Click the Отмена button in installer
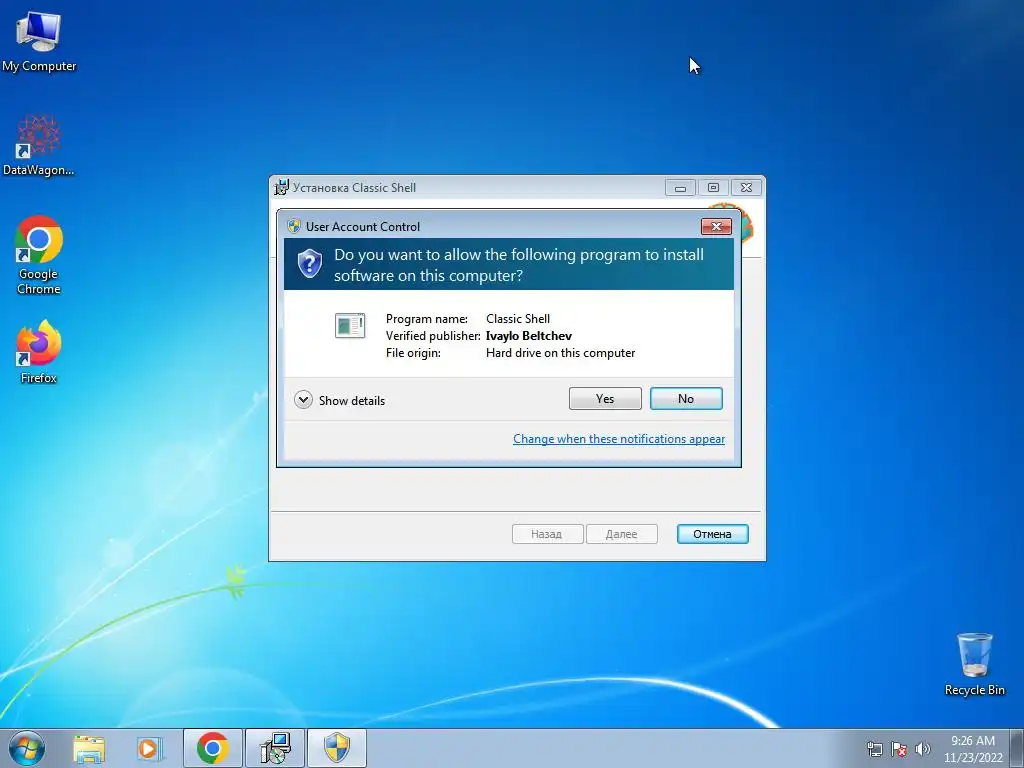This screenshot has height=768, width=1024. pos(712,534)
